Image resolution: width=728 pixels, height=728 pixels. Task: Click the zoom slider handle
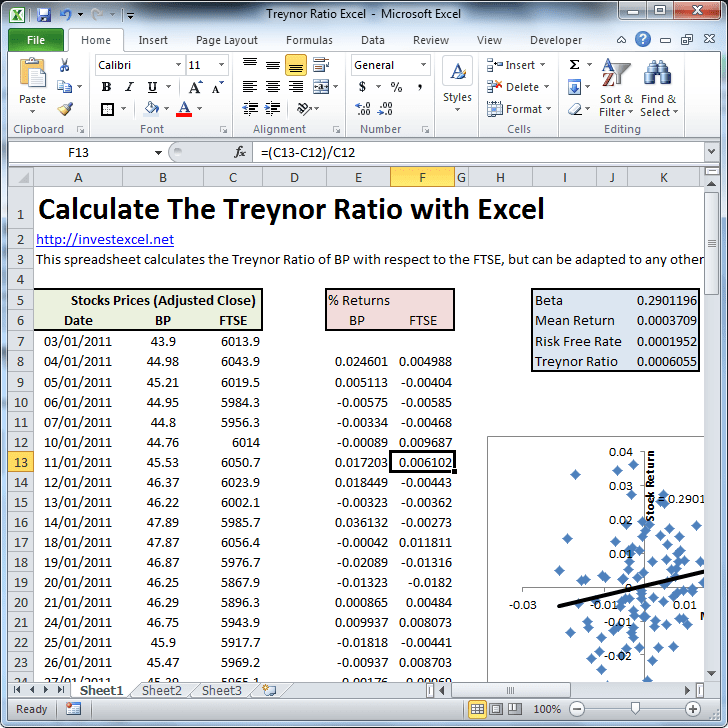tap(635, 708)
